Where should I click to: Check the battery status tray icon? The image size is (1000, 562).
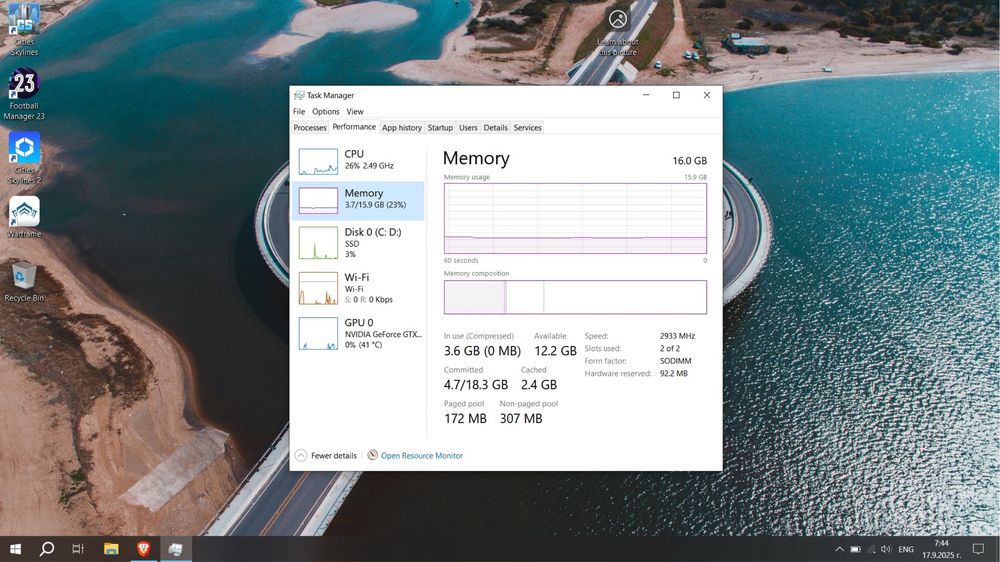[x=855, y=549]
